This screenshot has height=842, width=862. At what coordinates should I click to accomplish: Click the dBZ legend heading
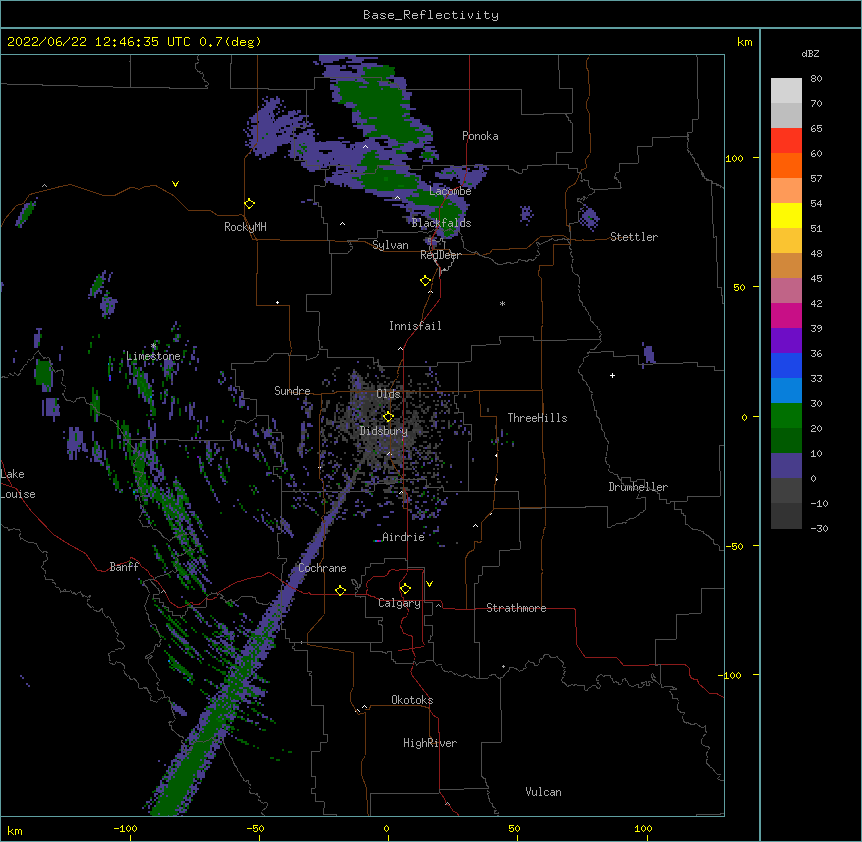pyautogui.click(x=810, y=53)
